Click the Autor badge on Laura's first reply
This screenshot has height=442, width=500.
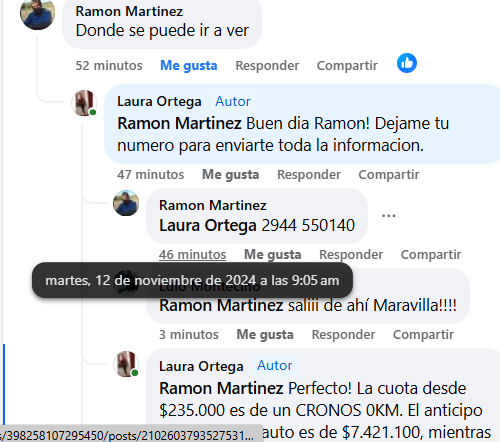(233, 101)
